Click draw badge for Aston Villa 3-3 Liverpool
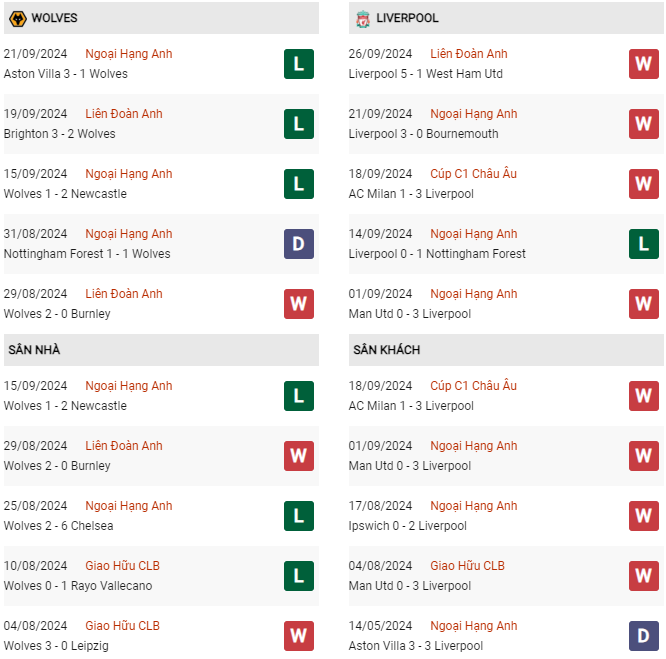Viewport: 666px width, 659px height. pos(643,636)
